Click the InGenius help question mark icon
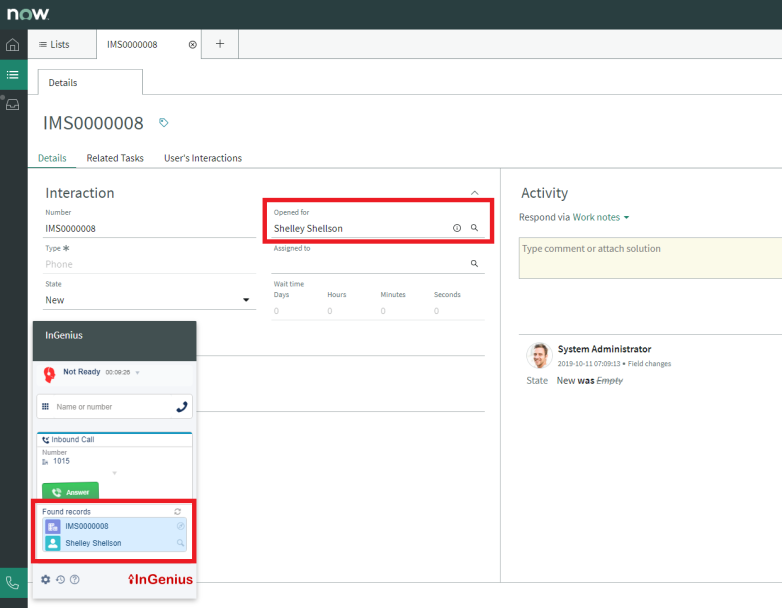Viewport: 782px width, 608px height. [x=75, y=579]
